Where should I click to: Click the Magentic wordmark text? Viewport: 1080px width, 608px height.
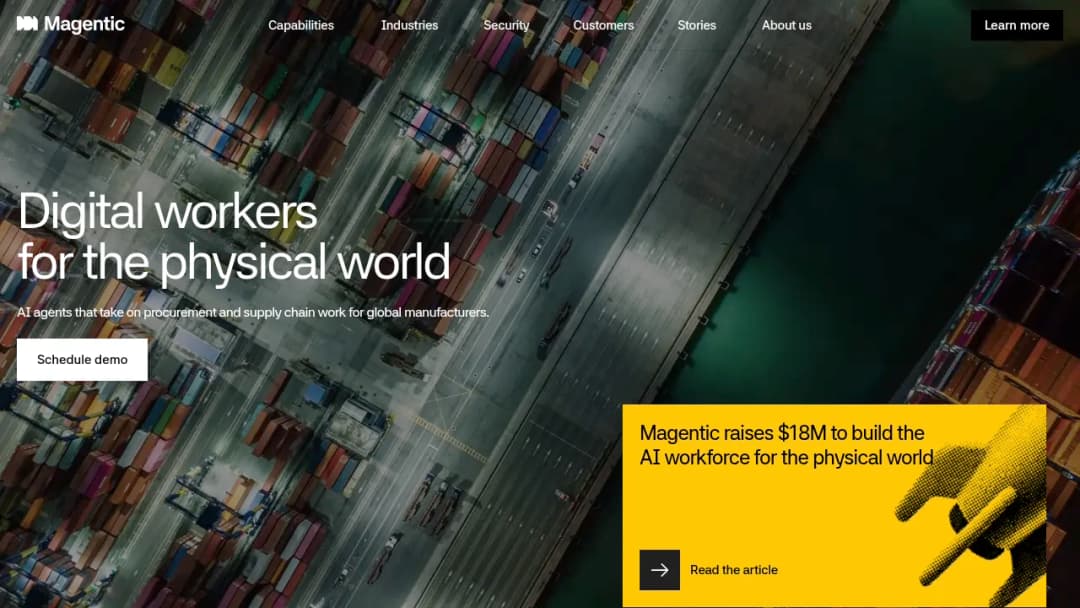coord(84,25)
